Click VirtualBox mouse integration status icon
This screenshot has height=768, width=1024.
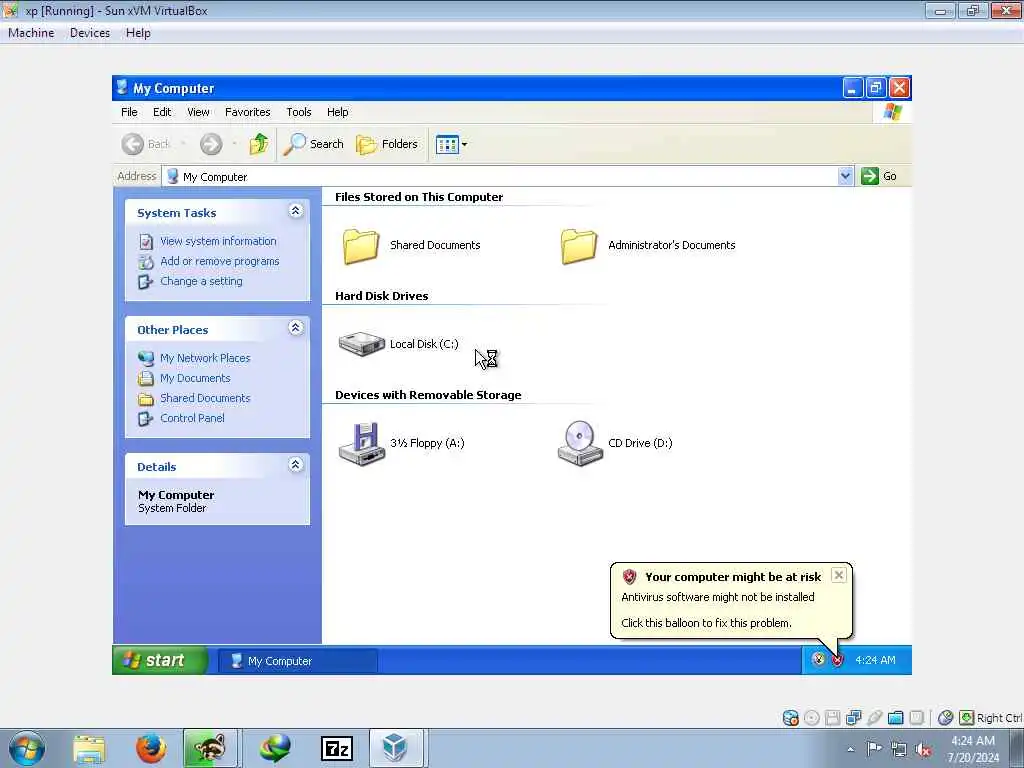[x=945, y=718]
